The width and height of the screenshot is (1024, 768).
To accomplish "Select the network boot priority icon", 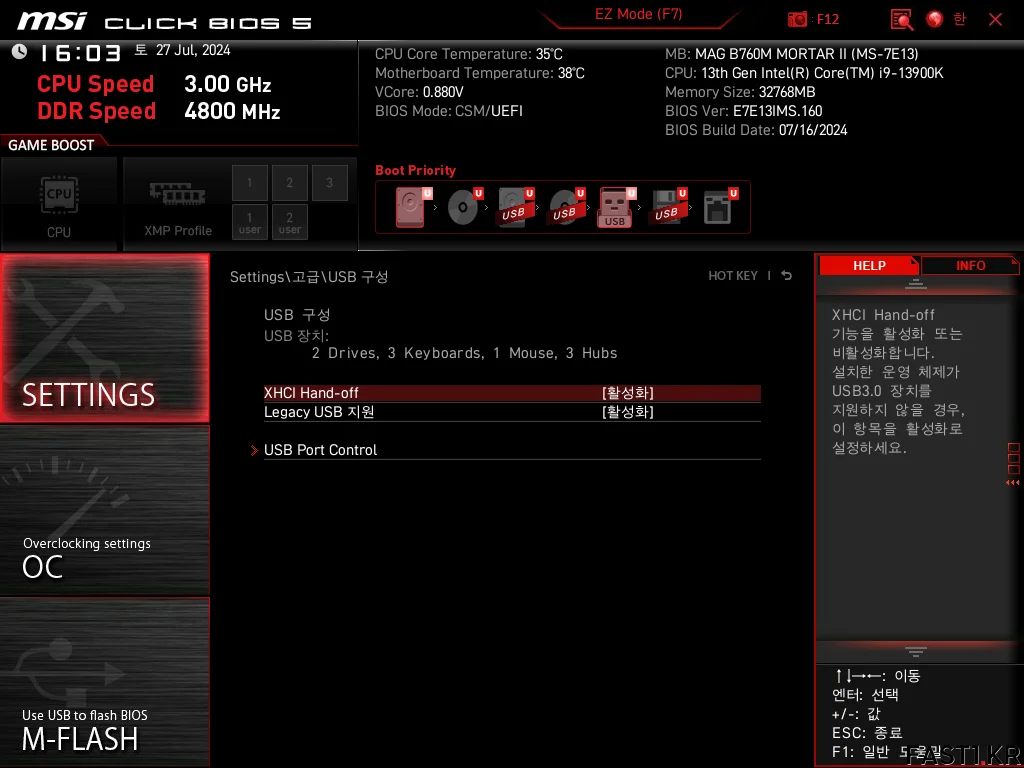I will 719,206.
